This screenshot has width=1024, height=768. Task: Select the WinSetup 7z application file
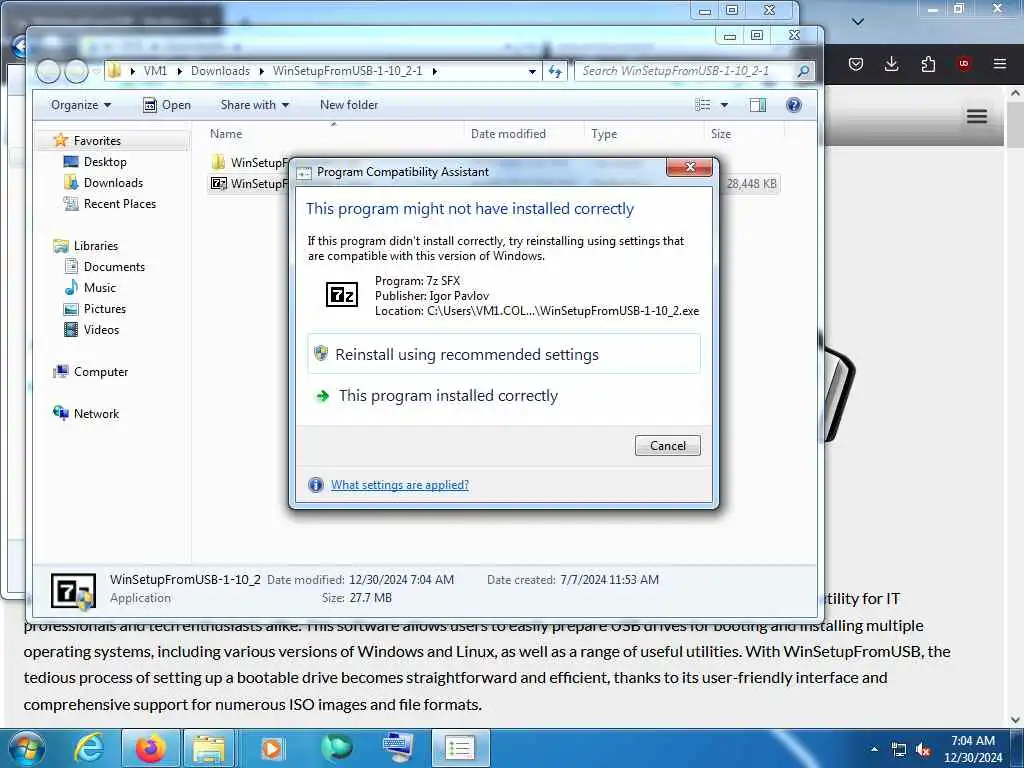[x=248, y=184]
